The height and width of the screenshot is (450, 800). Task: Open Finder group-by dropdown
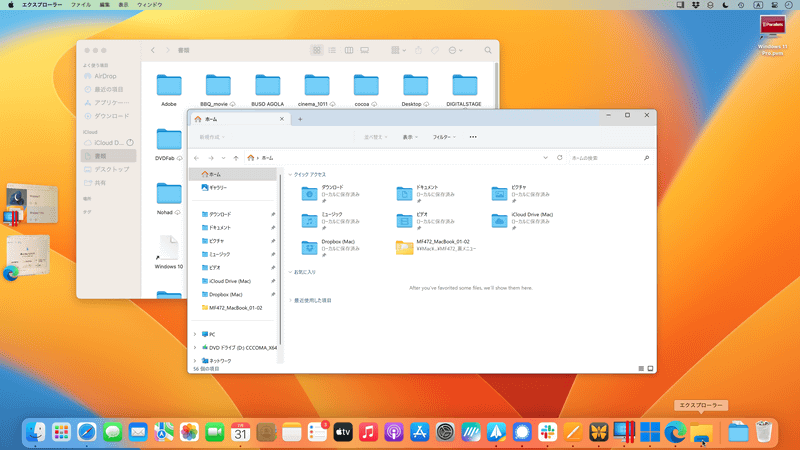(x=398, y=50)
